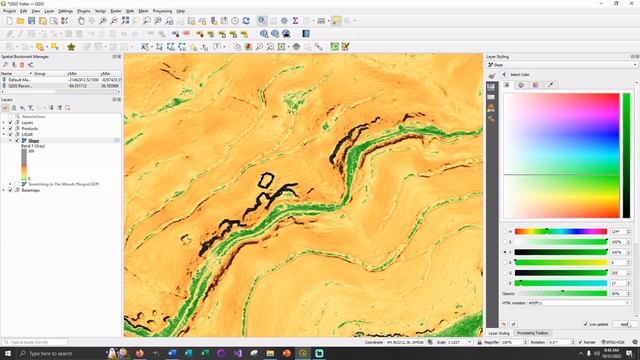Toggle the Annotations layer checkbox
This screenshot has width=640, height=360.
coord(11,117)
